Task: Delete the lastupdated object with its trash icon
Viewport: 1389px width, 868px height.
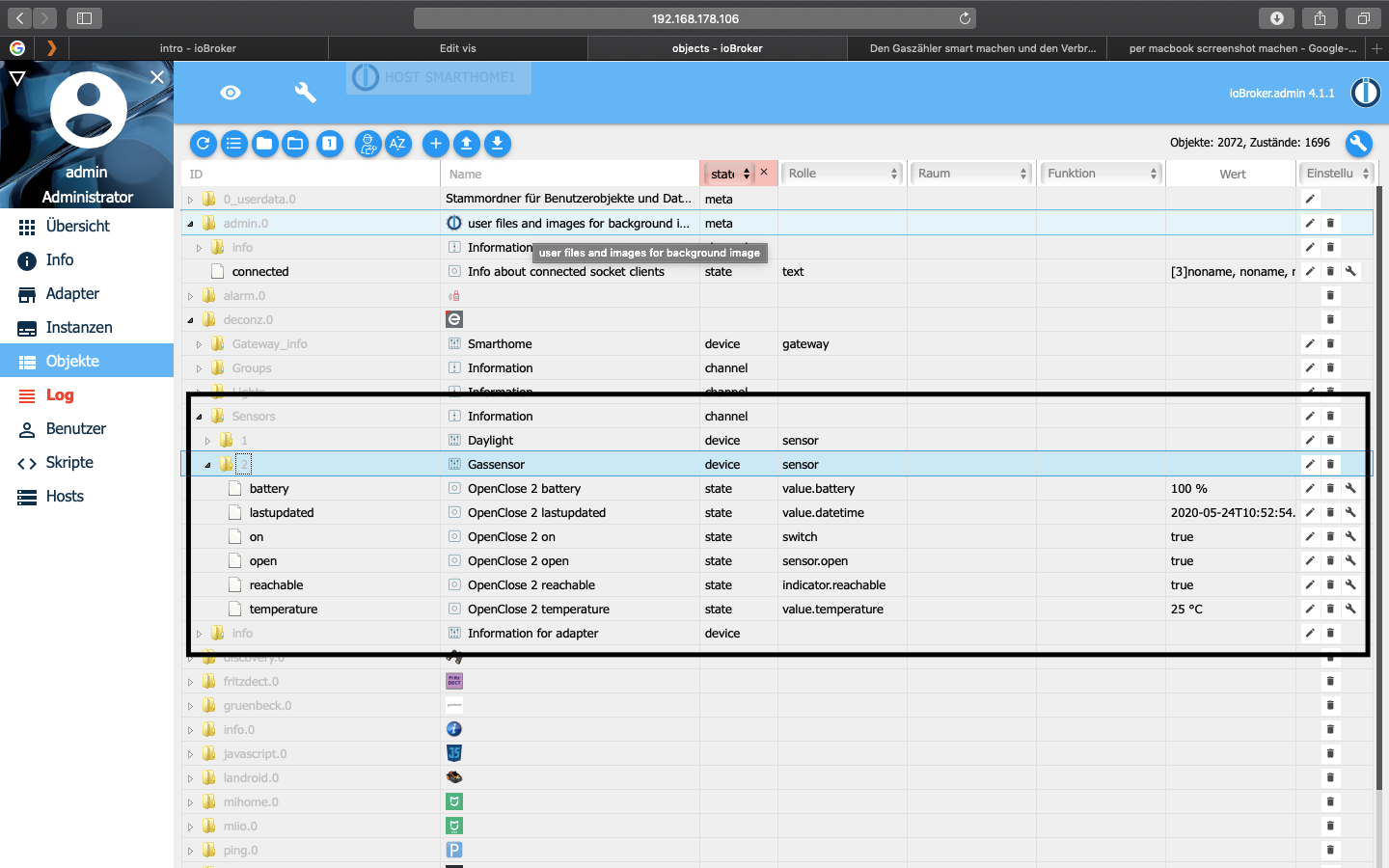Action: pos(1330,513)
